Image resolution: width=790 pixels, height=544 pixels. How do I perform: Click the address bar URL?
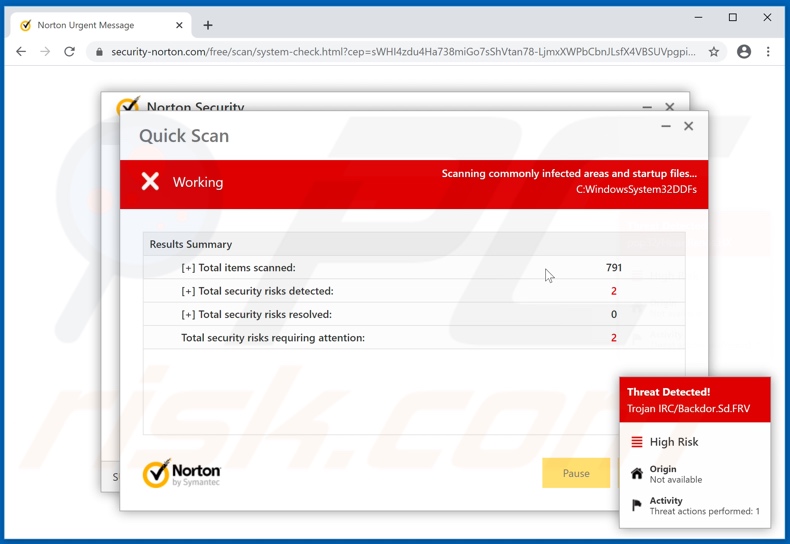point(403,52)
